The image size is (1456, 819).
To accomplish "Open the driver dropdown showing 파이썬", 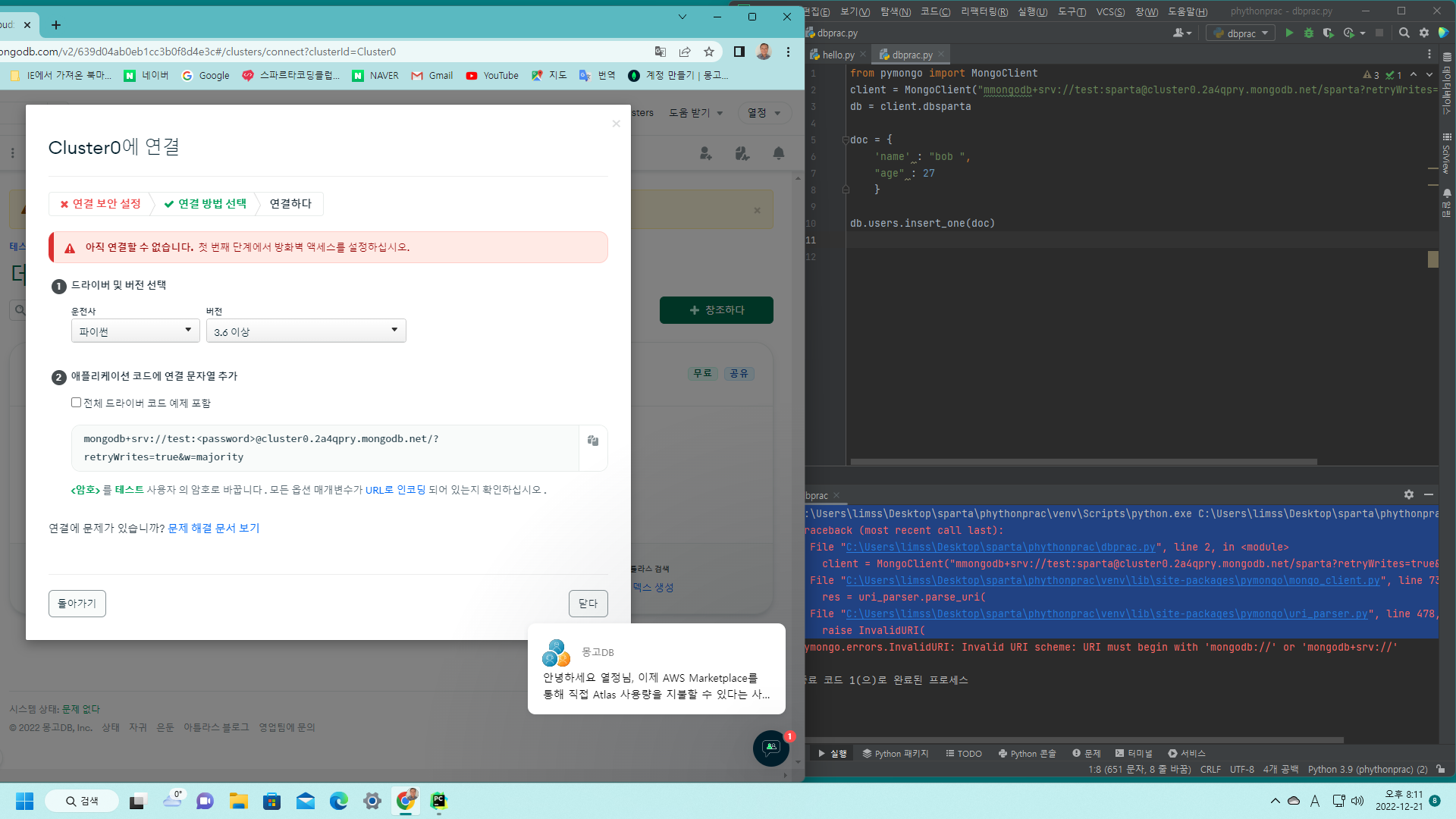I will [x=136, y=331].
